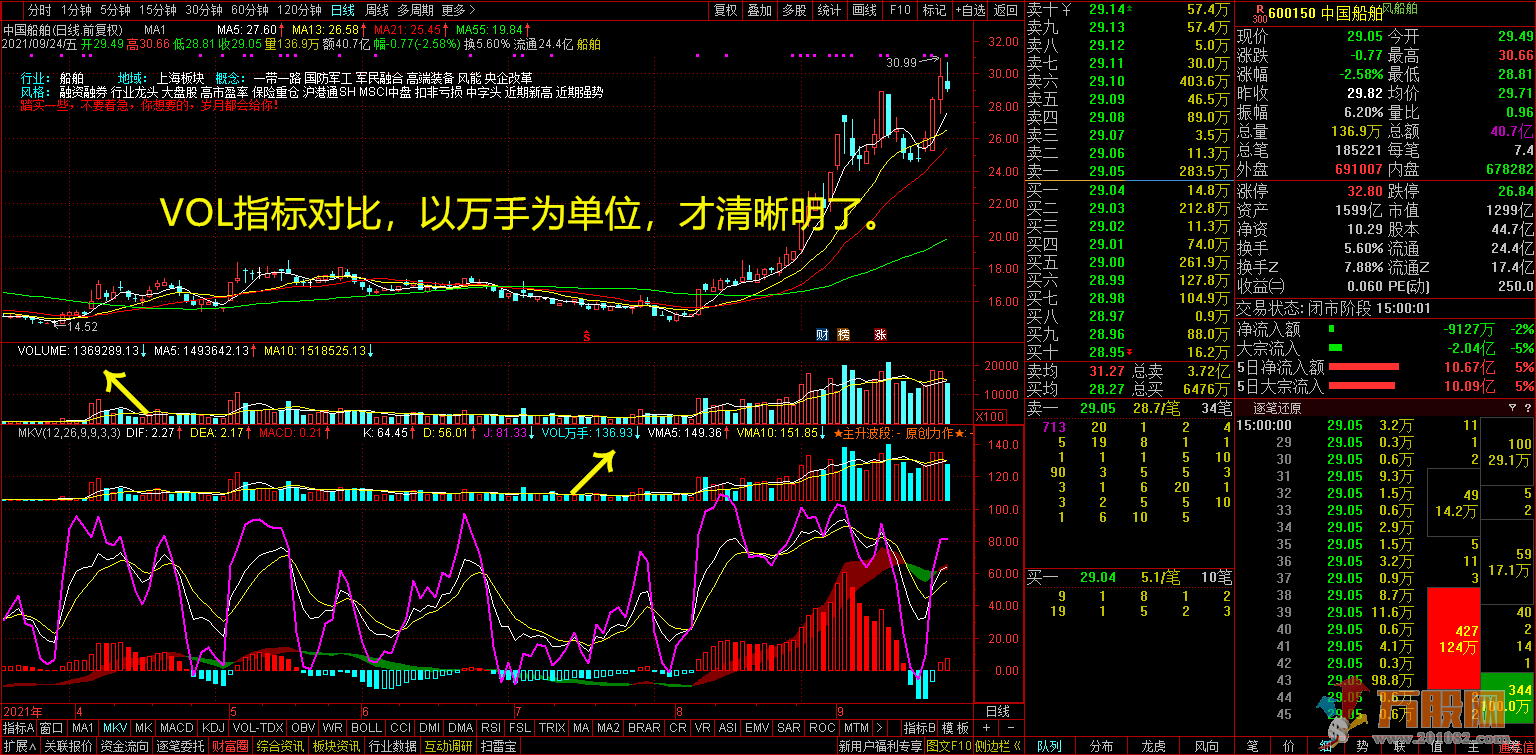The height and width of the screenshot is (755, 1536).
Task: Switch to 周线 period
Action: pyautogui.click(x=377, y=9)
